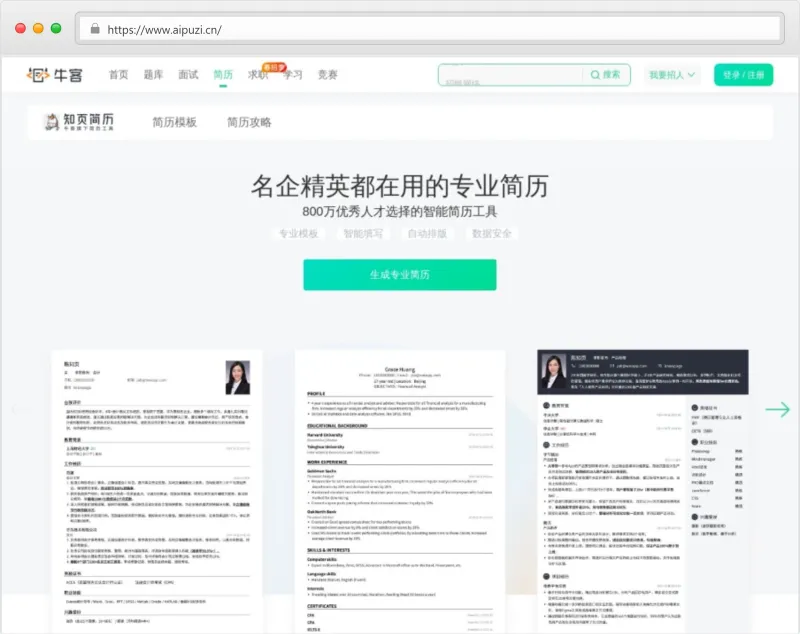Viewport: 800px width, 634px height.
Task: Click the 知页简历 logo
Action: pos(79,122)
